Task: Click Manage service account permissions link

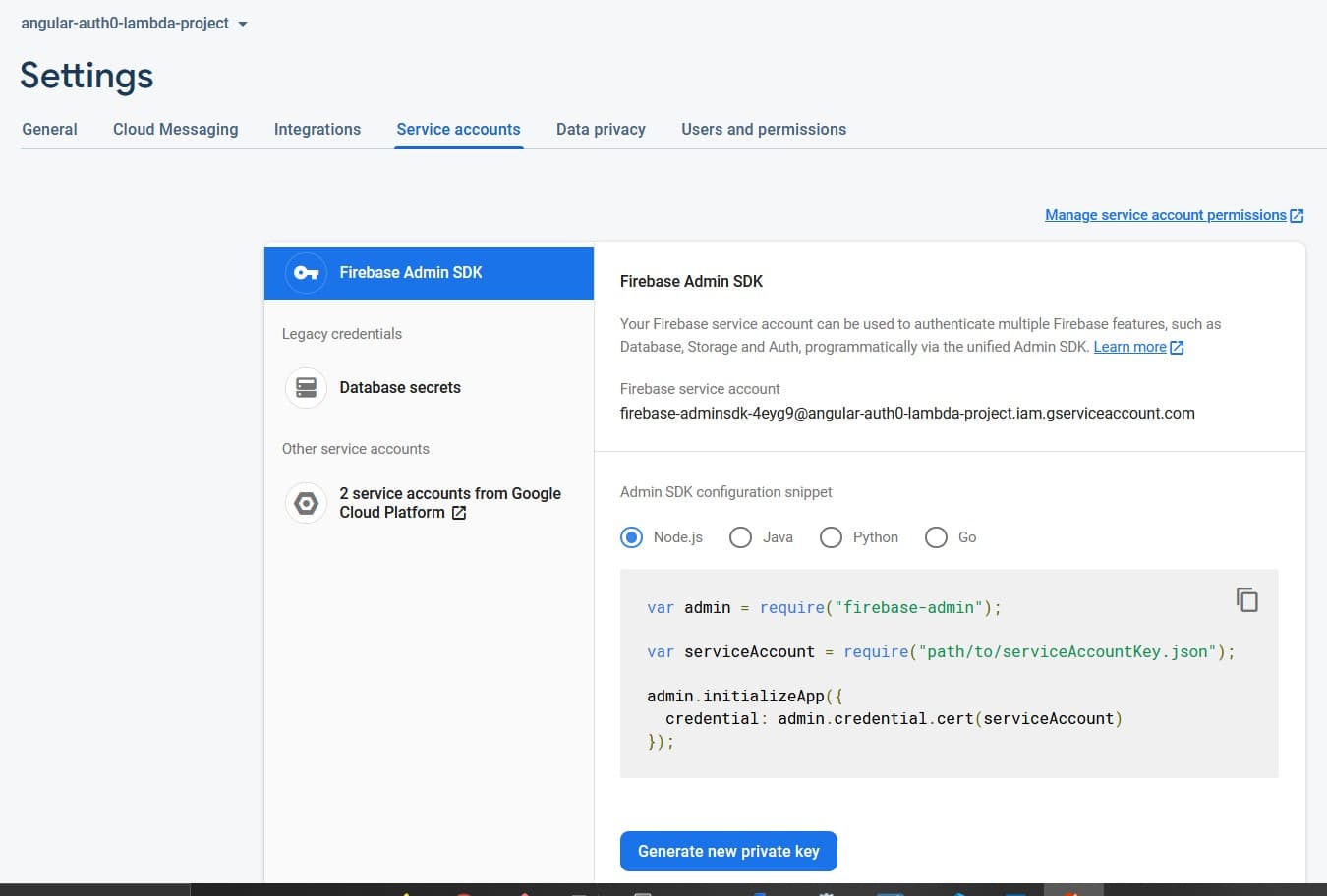Action: (x=1165, y=215)
